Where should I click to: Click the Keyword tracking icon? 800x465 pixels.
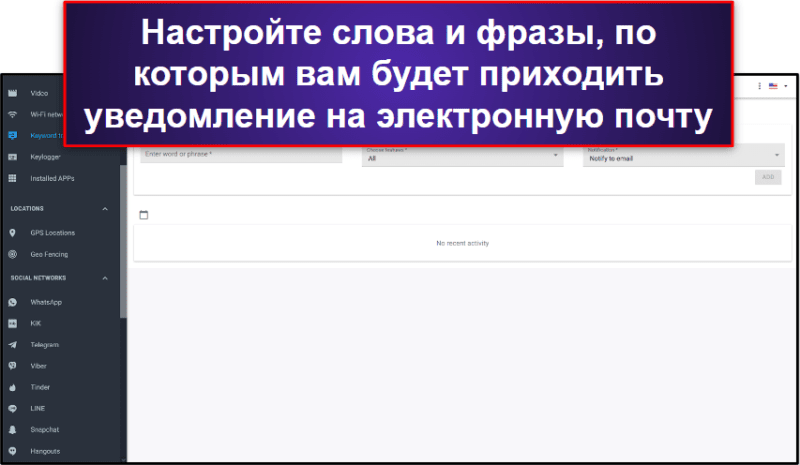(13, 135)
